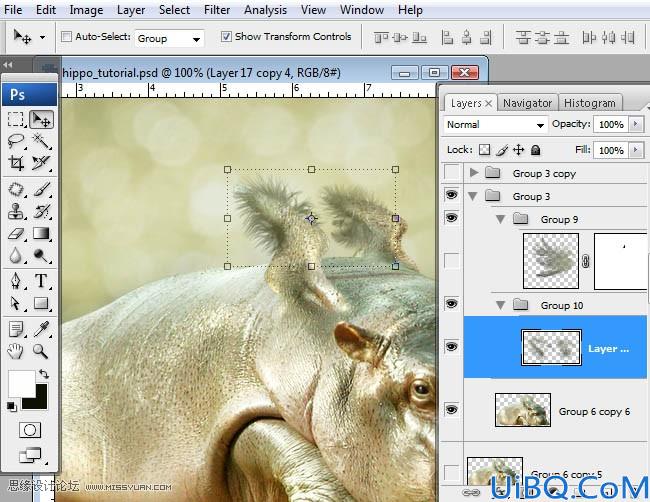Change screen mode button

pyautogui.click(x=30, y=455)
